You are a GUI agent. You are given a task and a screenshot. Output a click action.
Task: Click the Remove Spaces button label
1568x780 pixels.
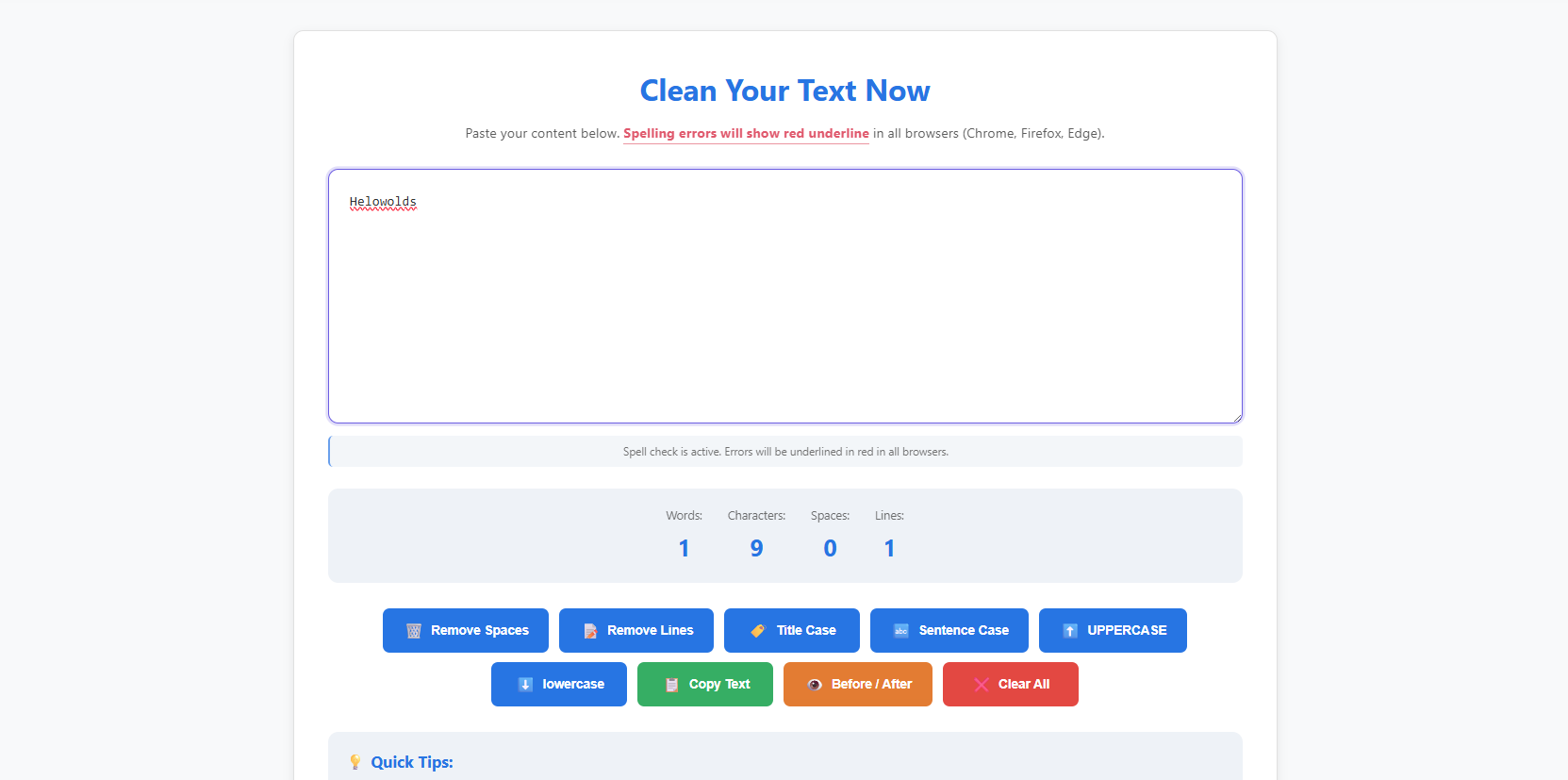point(480,630)
